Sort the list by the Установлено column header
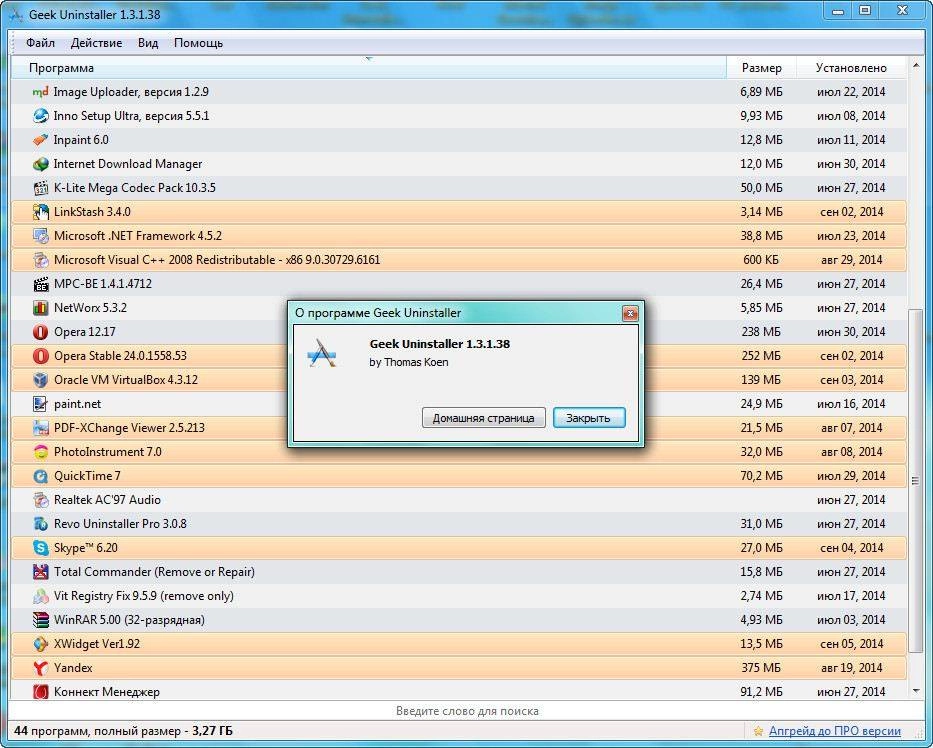 pyautogui.click(x=851, y=68)
